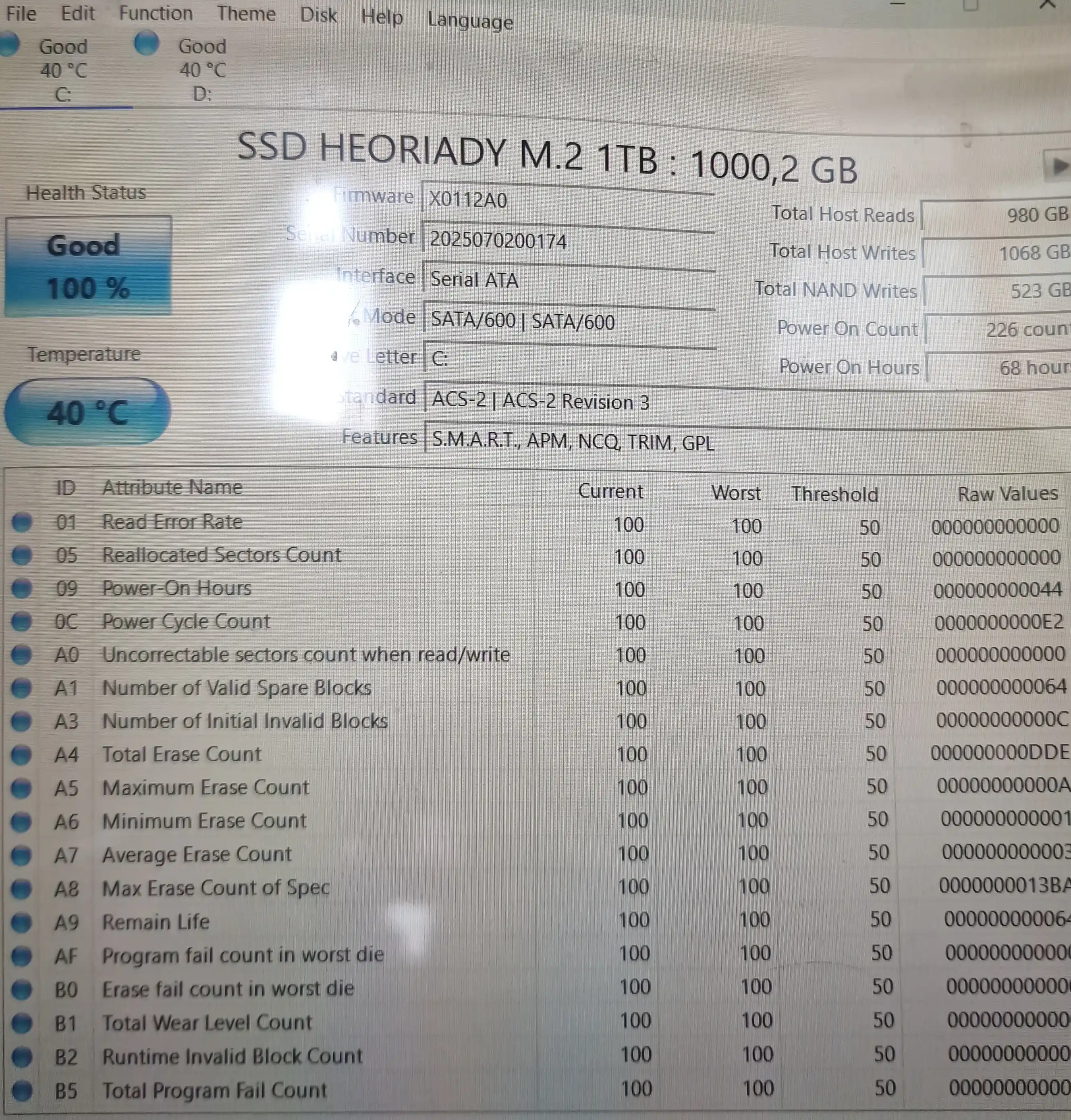This screenshot has width=1071, height=1120.
Task: Click status icon for Average Erase Count
Action: (x=22, y=855)
